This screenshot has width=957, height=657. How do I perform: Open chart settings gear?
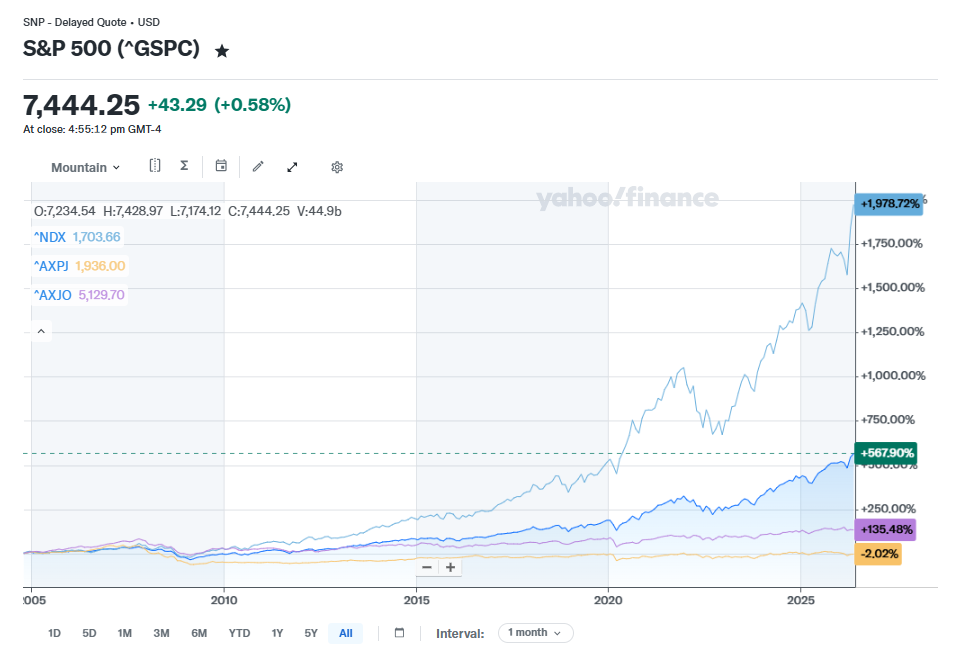click(x=337, y=167)
